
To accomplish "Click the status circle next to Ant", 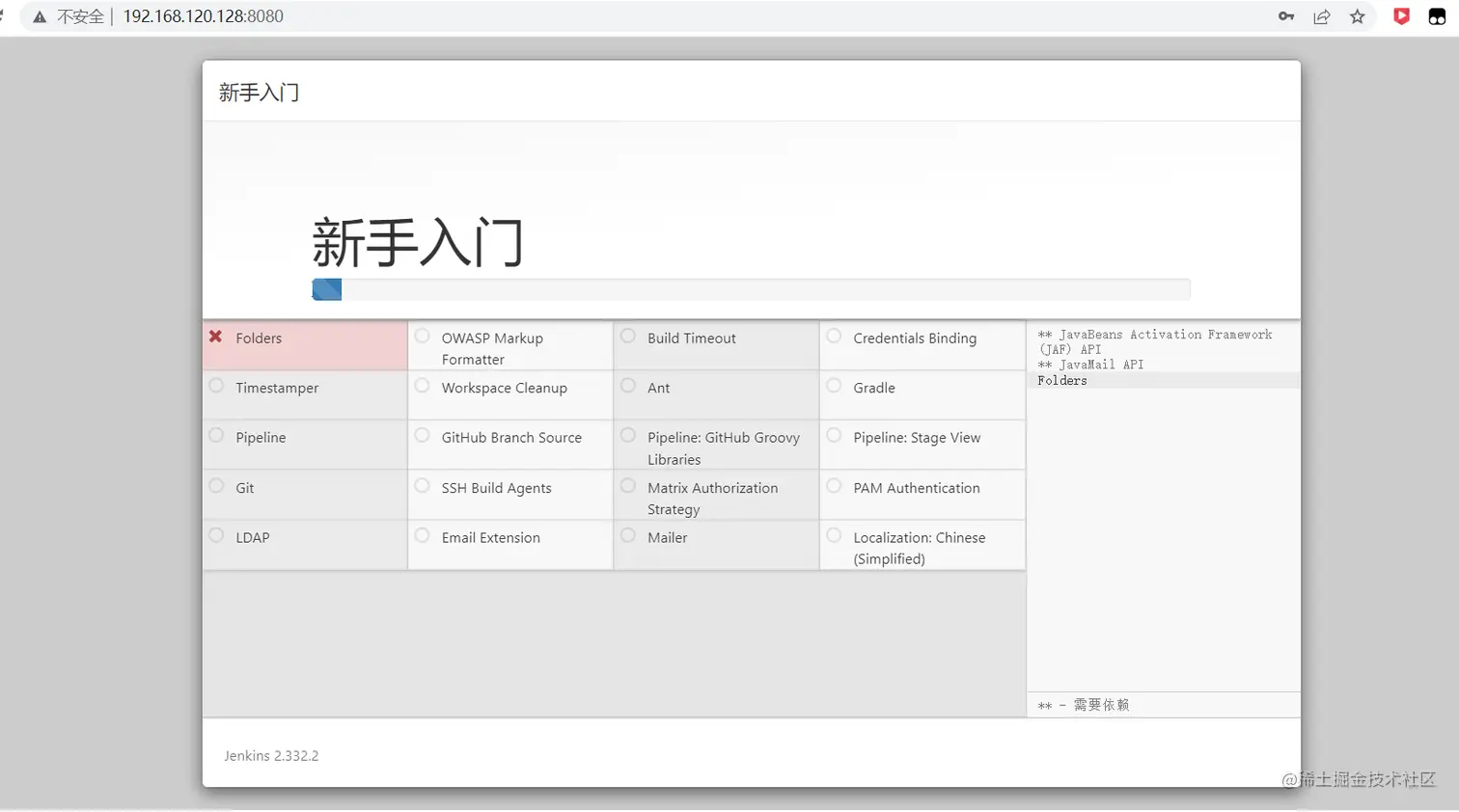I will pos(628,386).
